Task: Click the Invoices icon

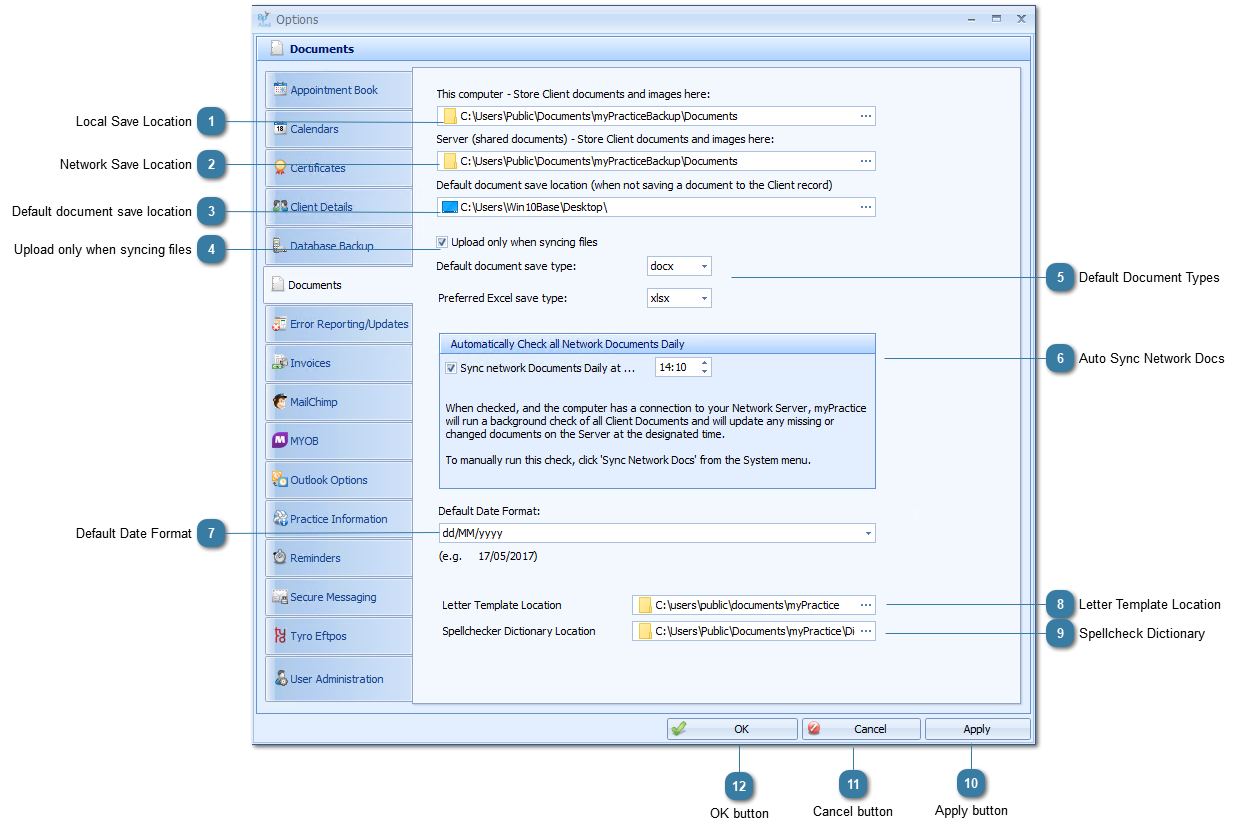Action: [280, 362]
